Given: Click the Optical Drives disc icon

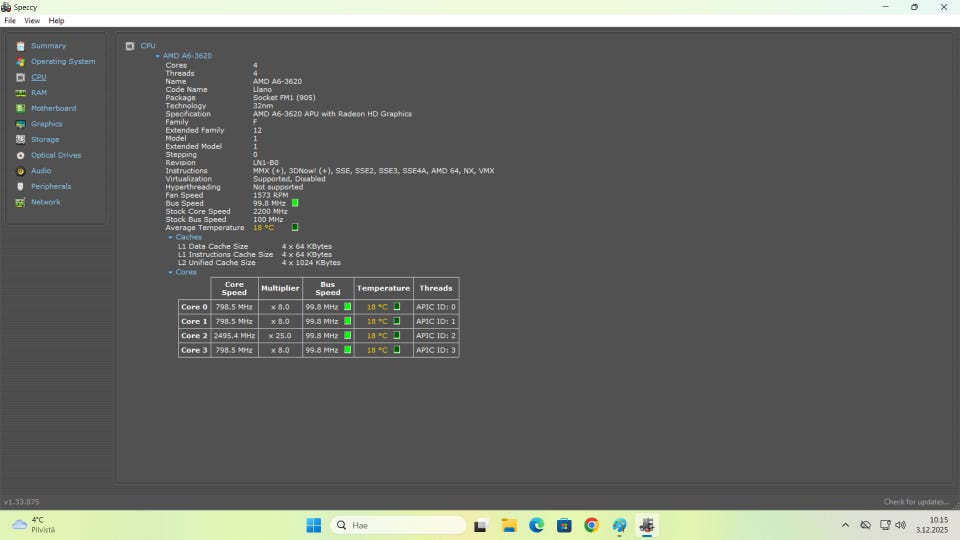Looking at the screenshot, I should (20, 156).
